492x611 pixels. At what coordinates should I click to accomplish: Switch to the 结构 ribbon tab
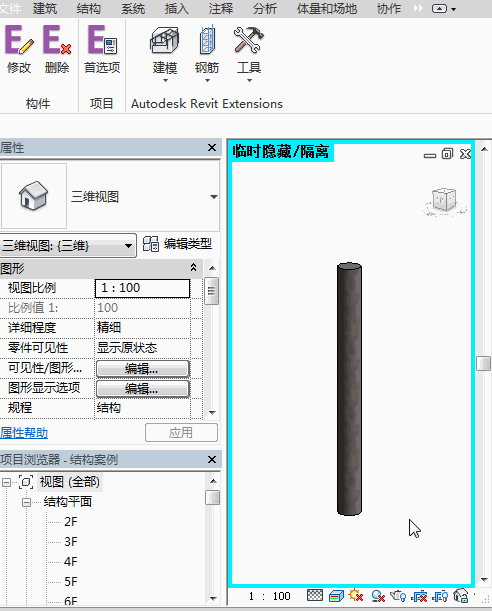[88, 9]
